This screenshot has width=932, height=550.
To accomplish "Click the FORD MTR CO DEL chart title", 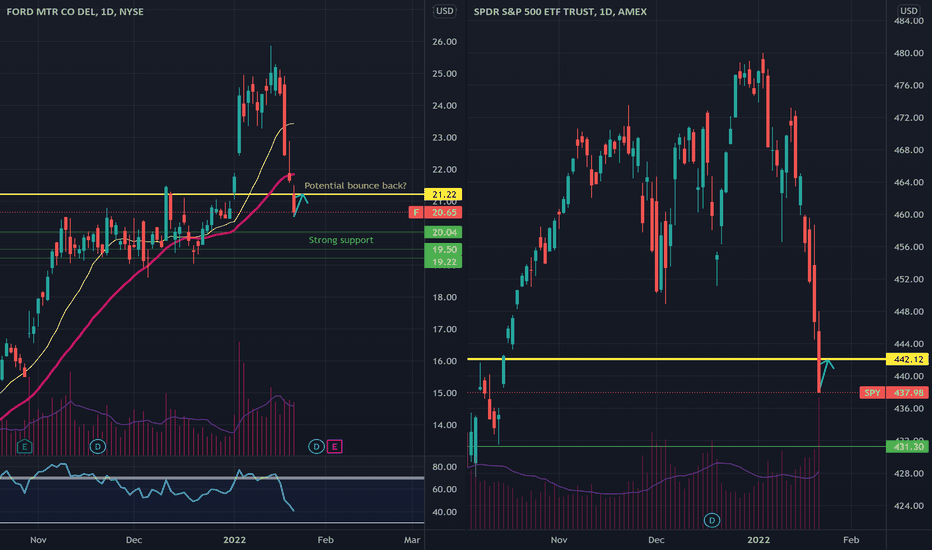I will click(x=75, y=11).
